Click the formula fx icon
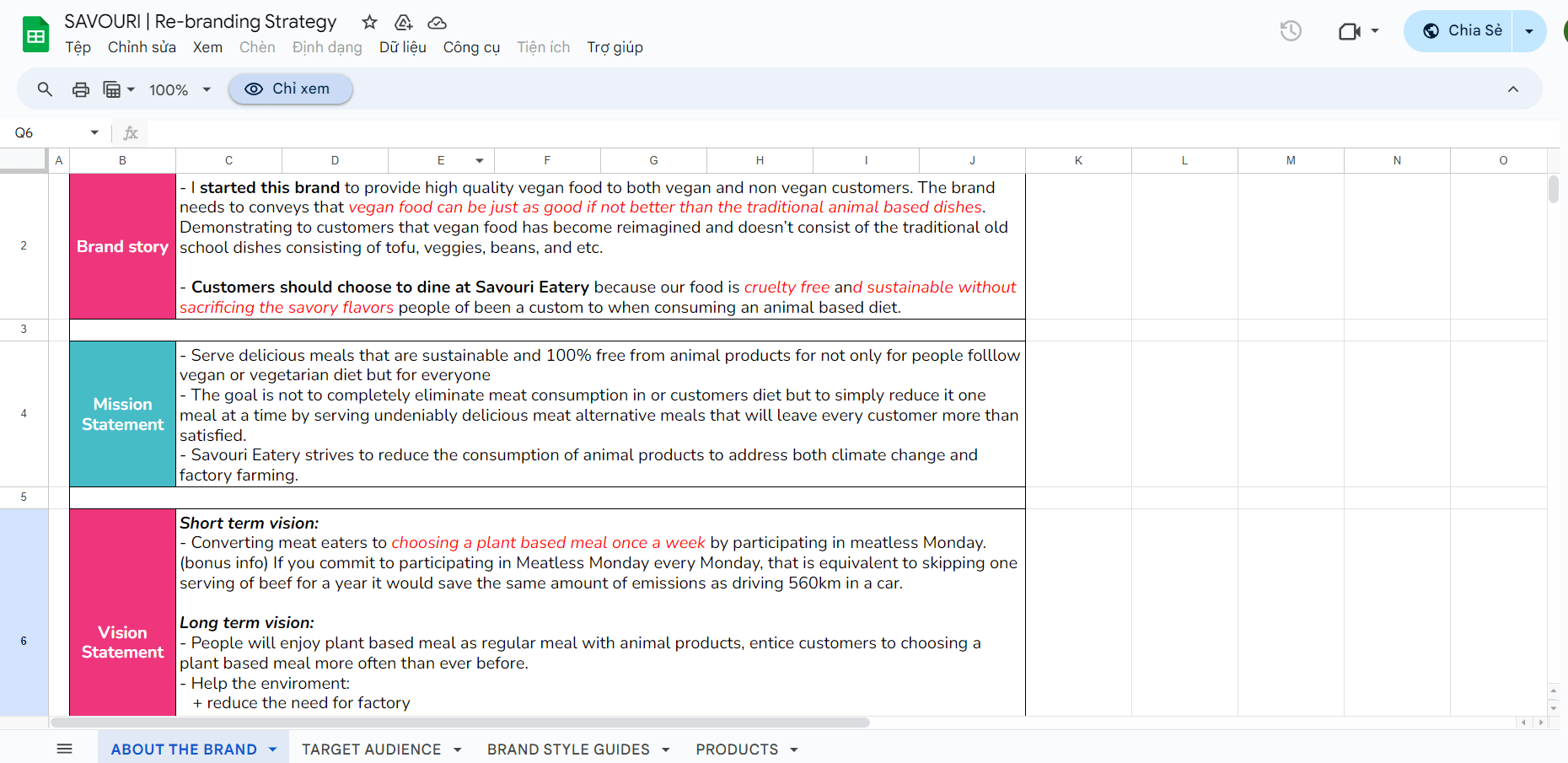This screenshot has height=763, width=1568. click(x=131, y=132)
